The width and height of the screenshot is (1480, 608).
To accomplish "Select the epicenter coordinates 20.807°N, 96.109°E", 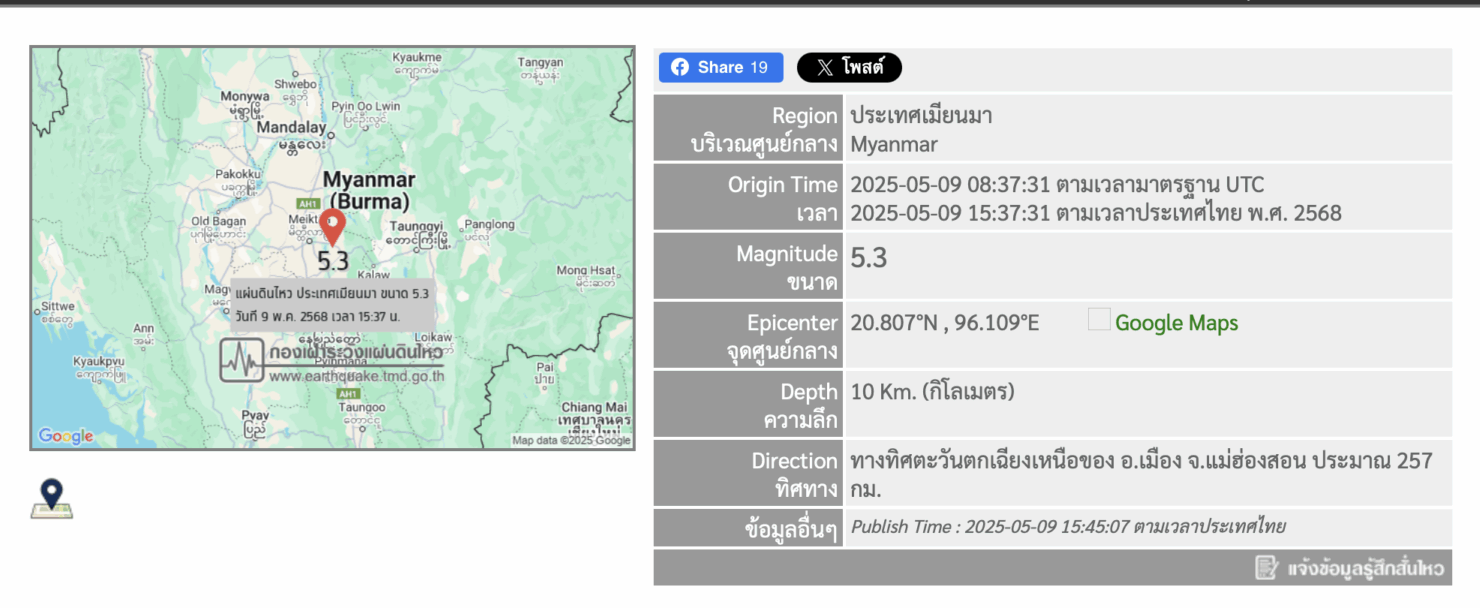I will (943, 322).
